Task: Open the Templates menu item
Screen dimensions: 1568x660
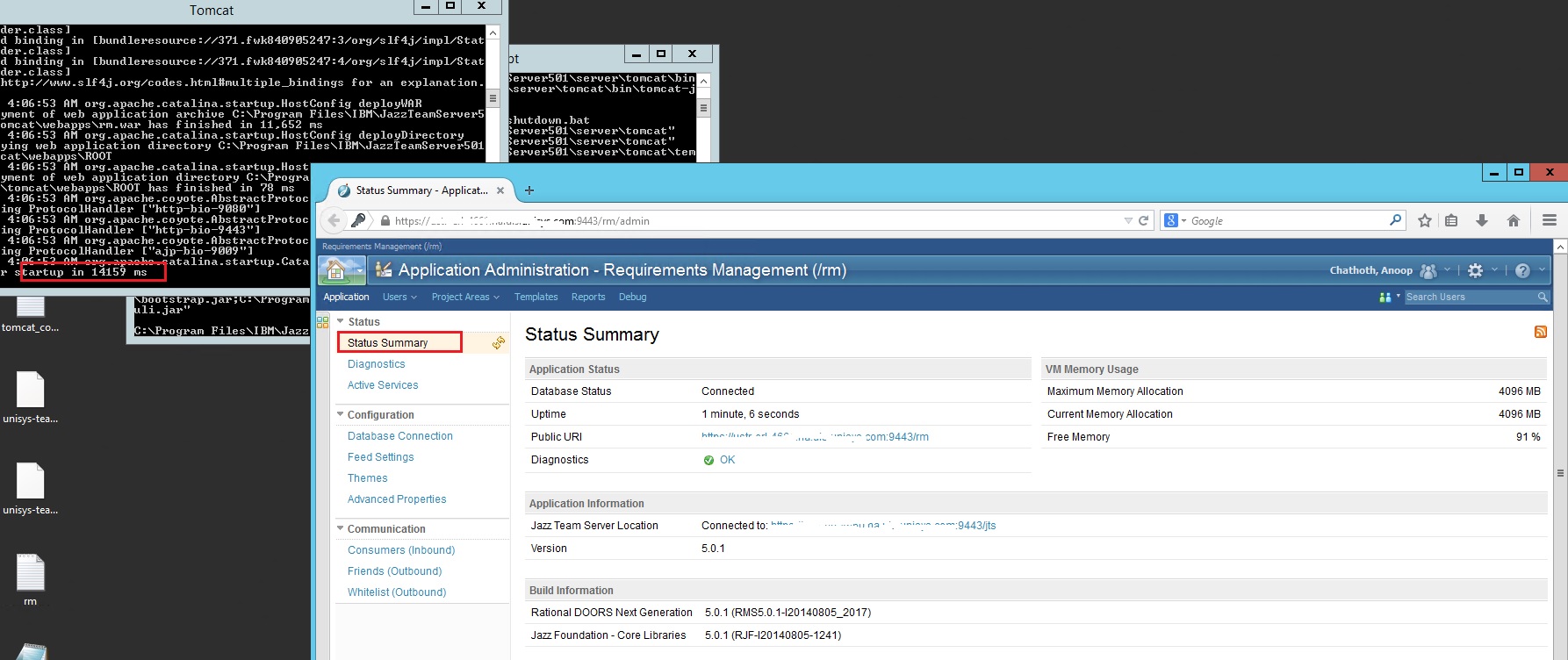Action: click(x=536, y=297)
